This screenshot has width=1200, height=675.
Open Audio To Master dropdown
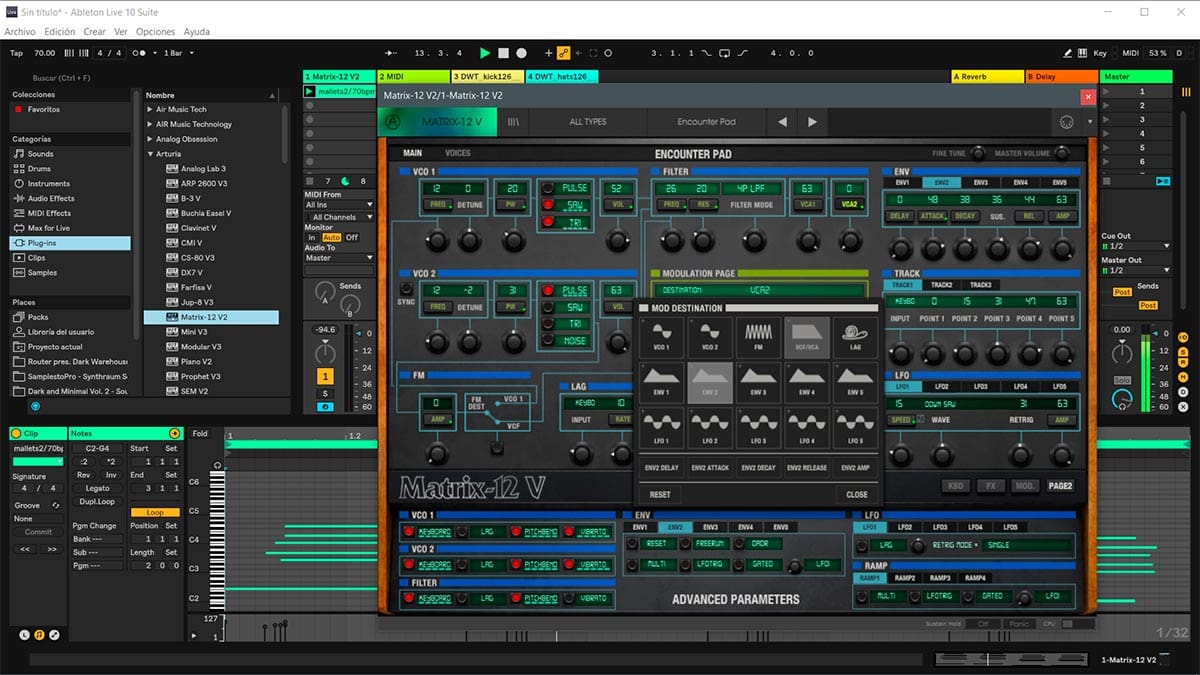coord(339,258)
